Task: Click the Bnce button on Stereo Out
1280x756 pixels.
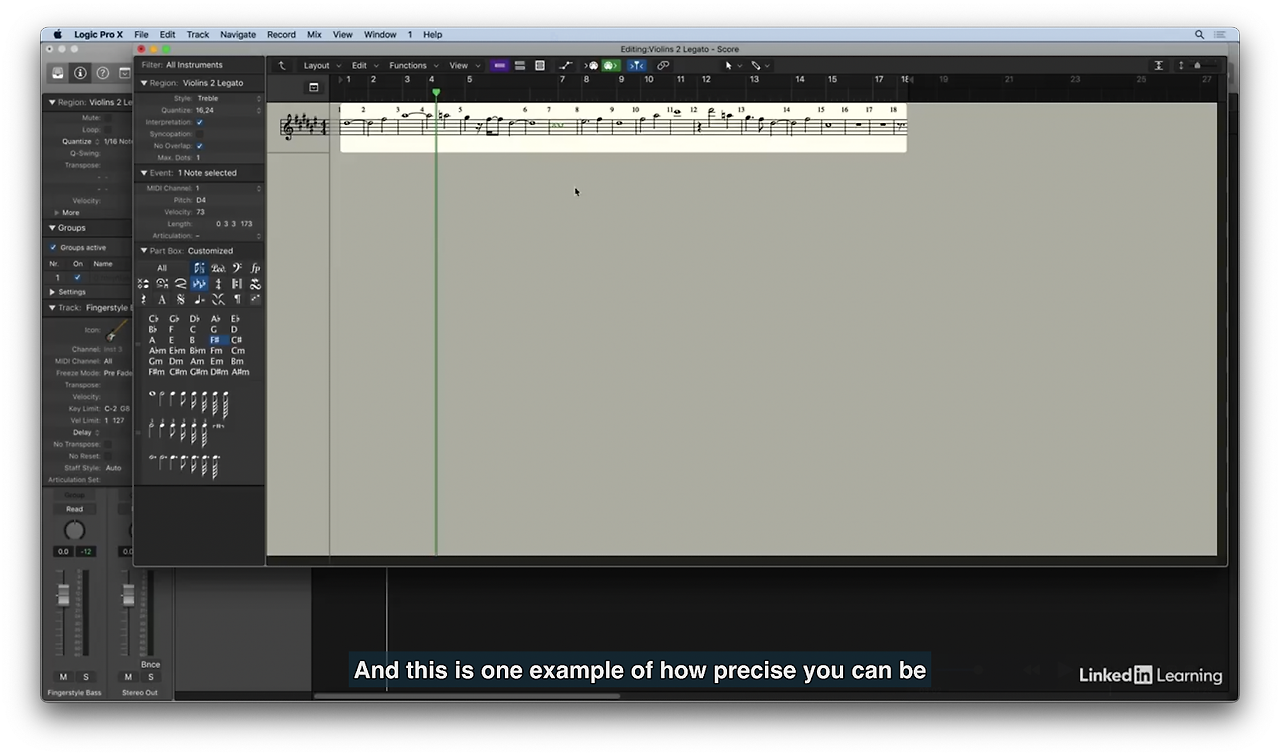Action: 150,664
